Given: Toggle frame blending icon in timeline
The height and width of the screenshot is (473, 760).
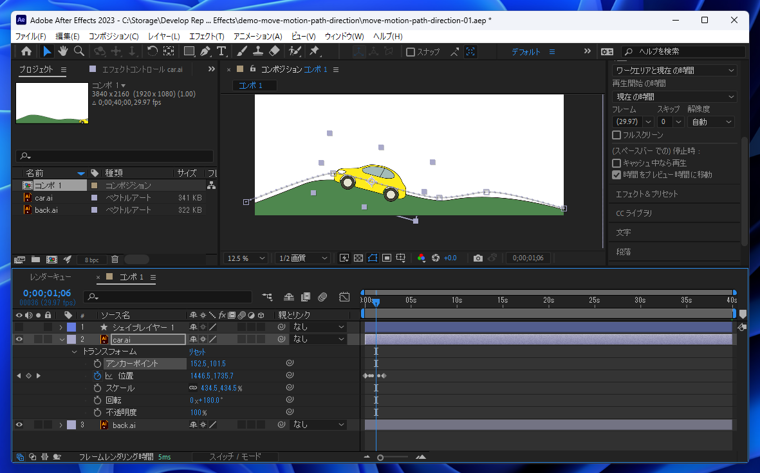Looking at the screenshot, I should 305,297.
